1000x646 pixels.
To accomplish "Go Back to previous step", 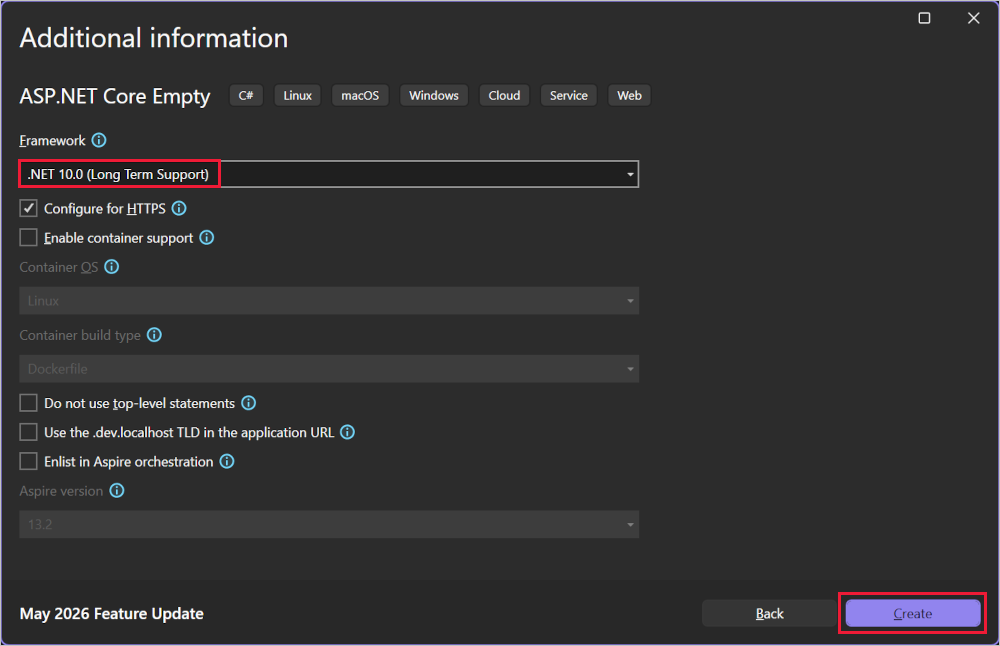I will (x=769, y=613).
